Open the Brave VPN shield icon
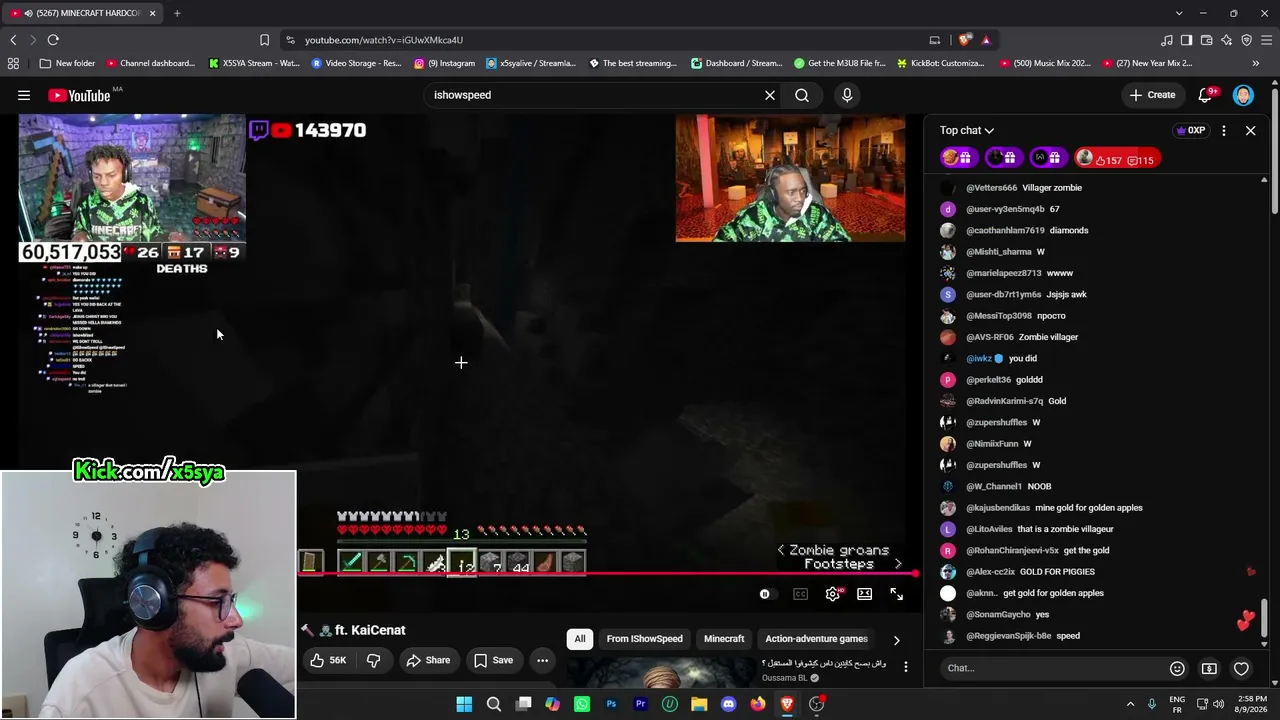The image size is (1280, 720). coord(1247,40)
